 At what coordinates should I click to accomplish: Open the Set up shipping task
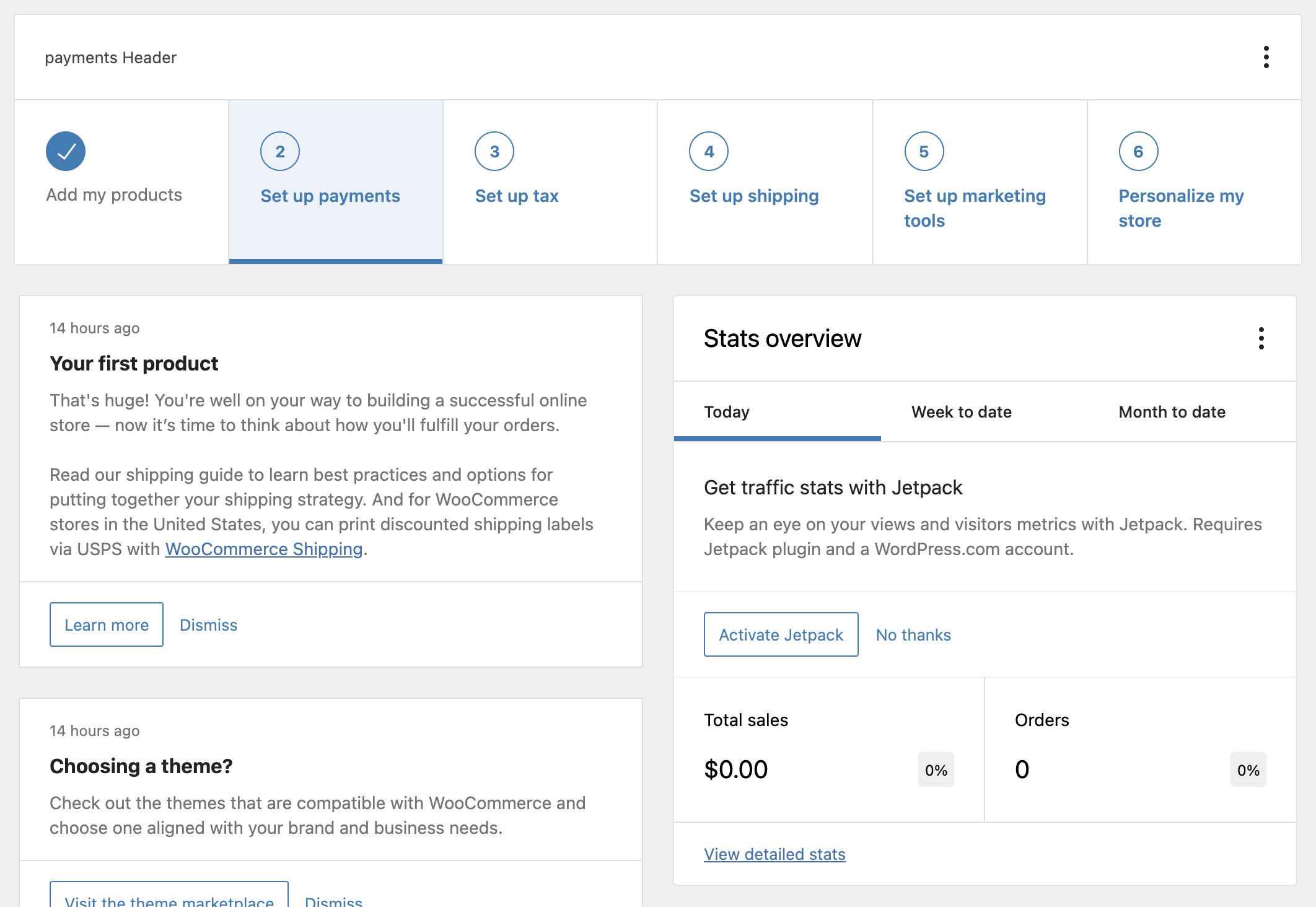point(754,196)
